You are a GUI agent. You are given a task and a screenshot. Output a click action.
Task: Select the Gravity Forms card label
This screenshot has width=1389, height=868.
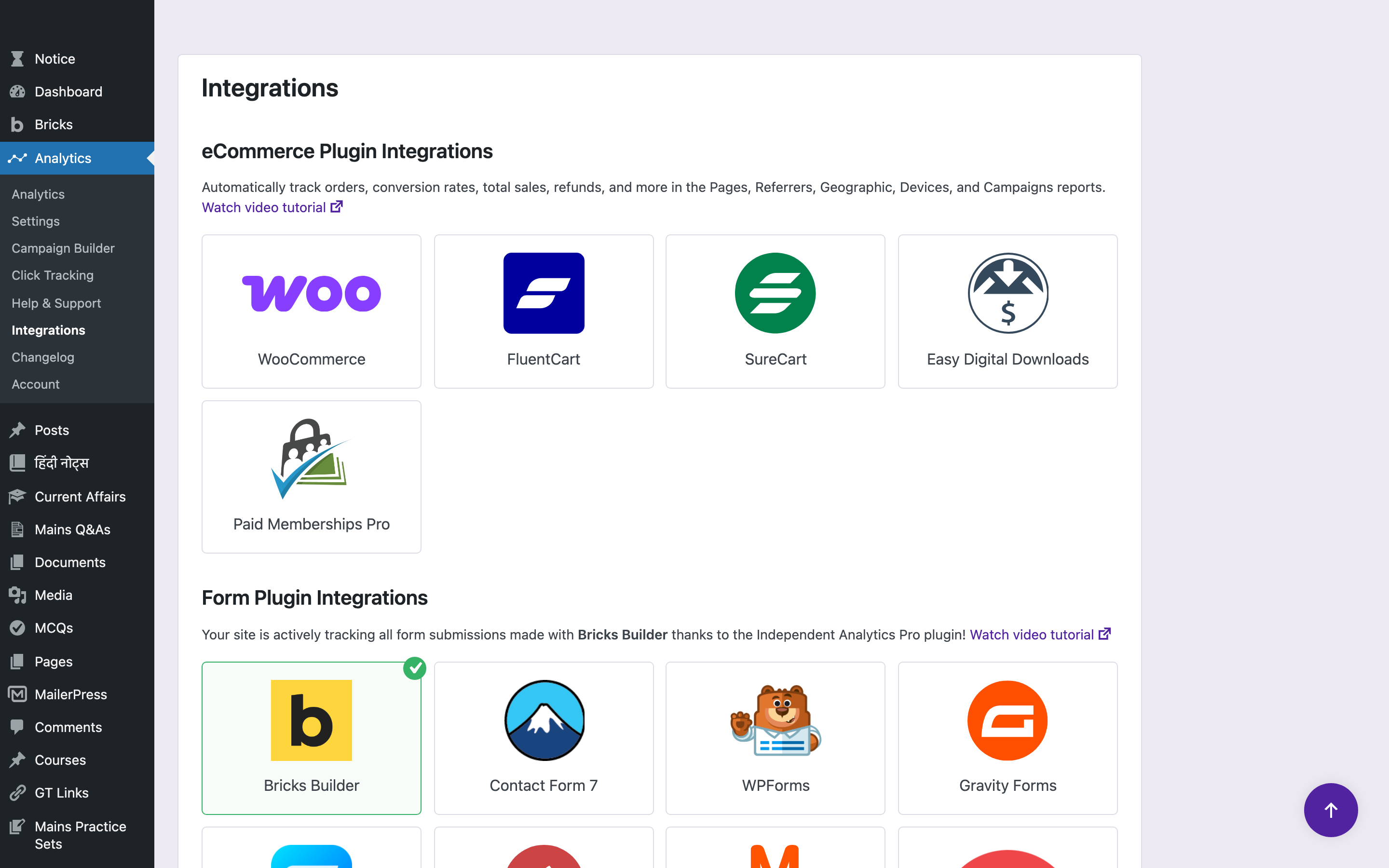click(x=1008, y=785)
